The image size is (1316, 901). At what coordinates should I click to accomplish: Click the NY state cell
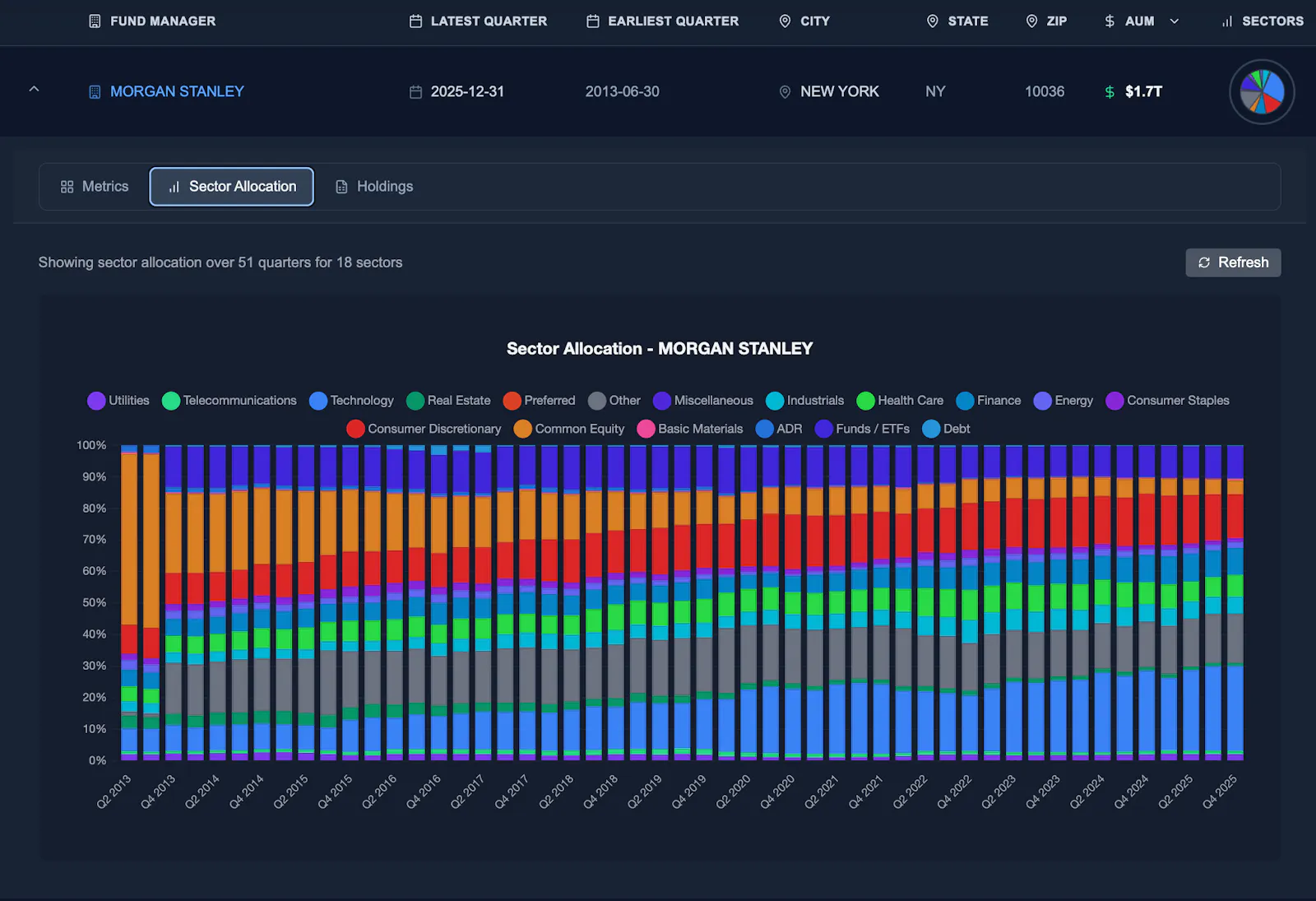coord(935,91)
